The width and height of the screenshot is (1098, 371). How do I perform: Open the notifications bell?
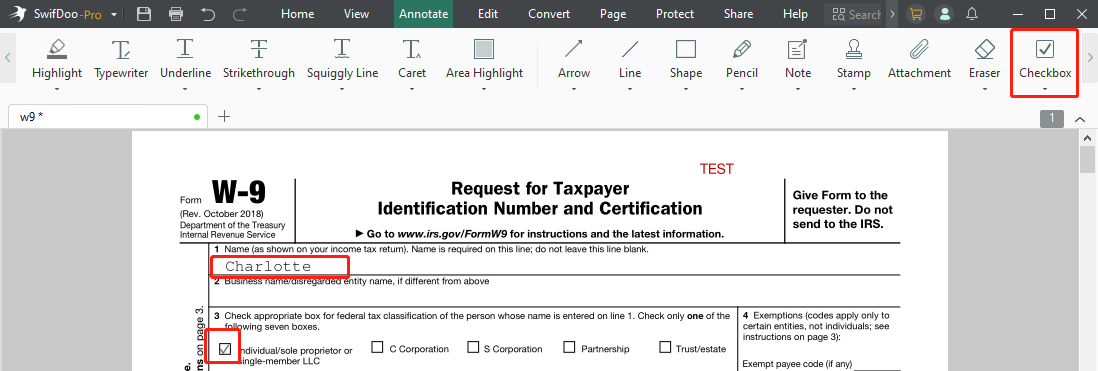972,14
